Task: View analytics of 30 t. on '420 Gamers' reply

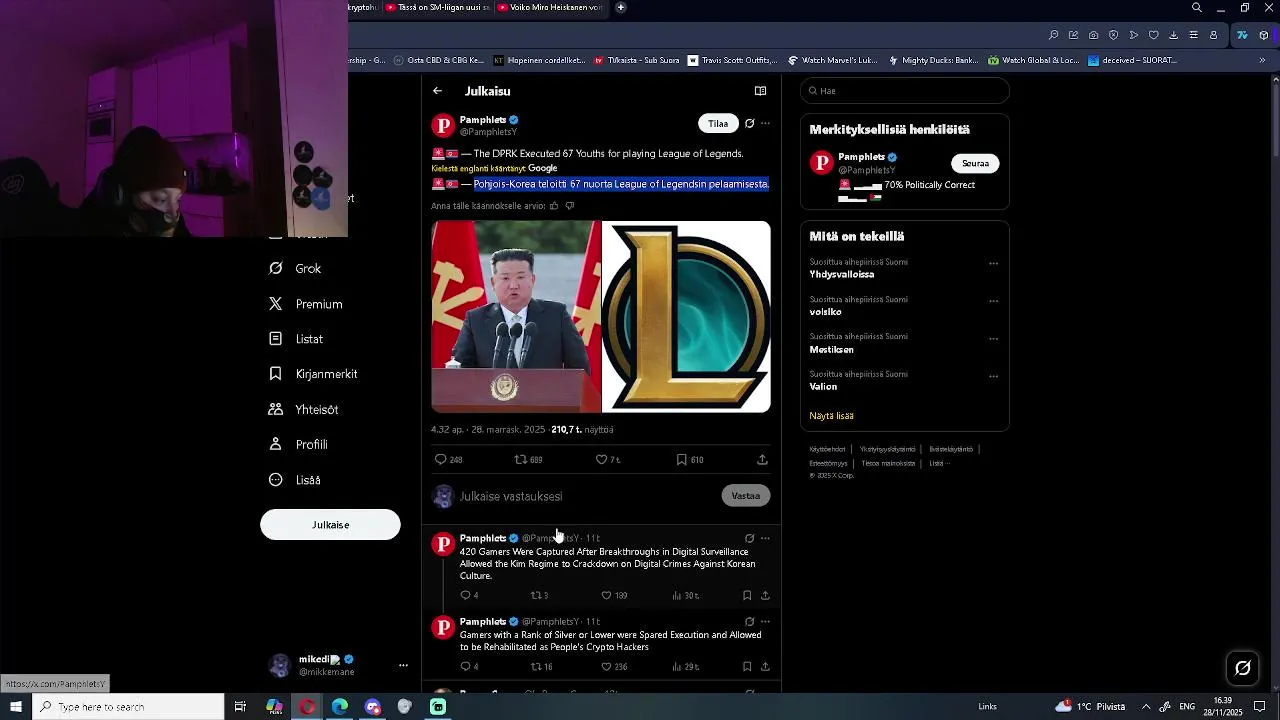Action: tap(685, 596)
